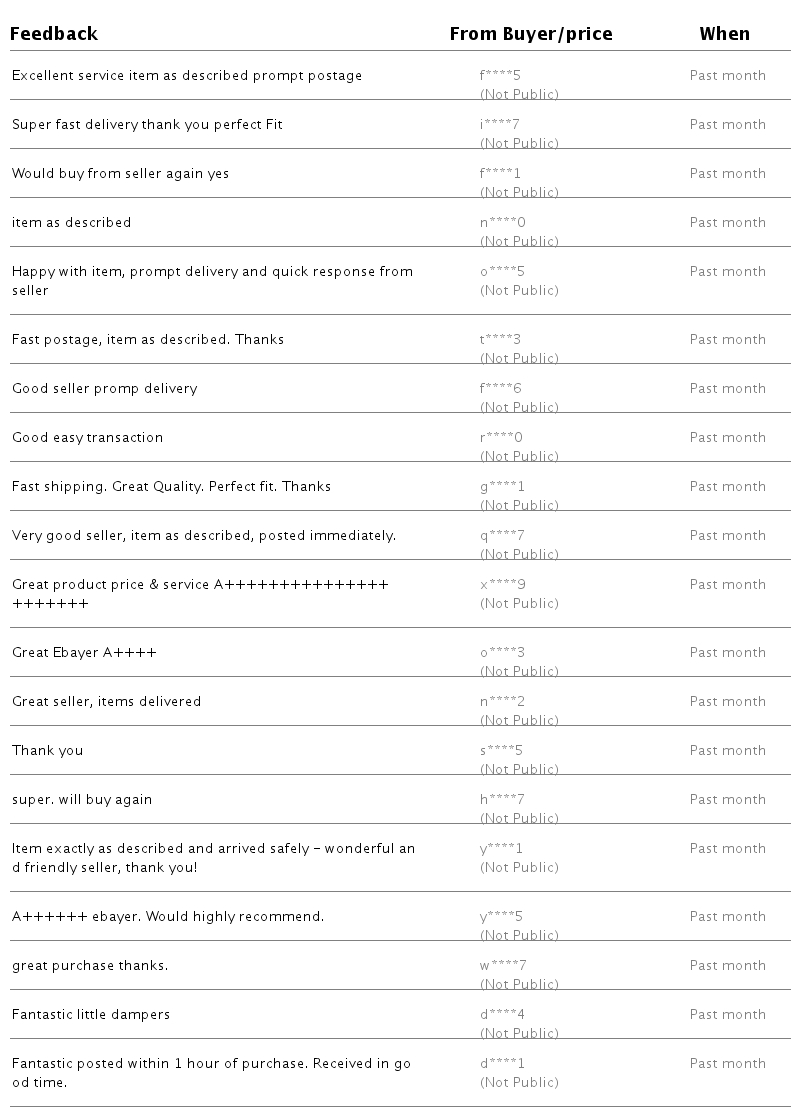The height and width of the screenshot is (1107, 800).
Task: Open buyer f****5 profile link
Action: [501, 76]
